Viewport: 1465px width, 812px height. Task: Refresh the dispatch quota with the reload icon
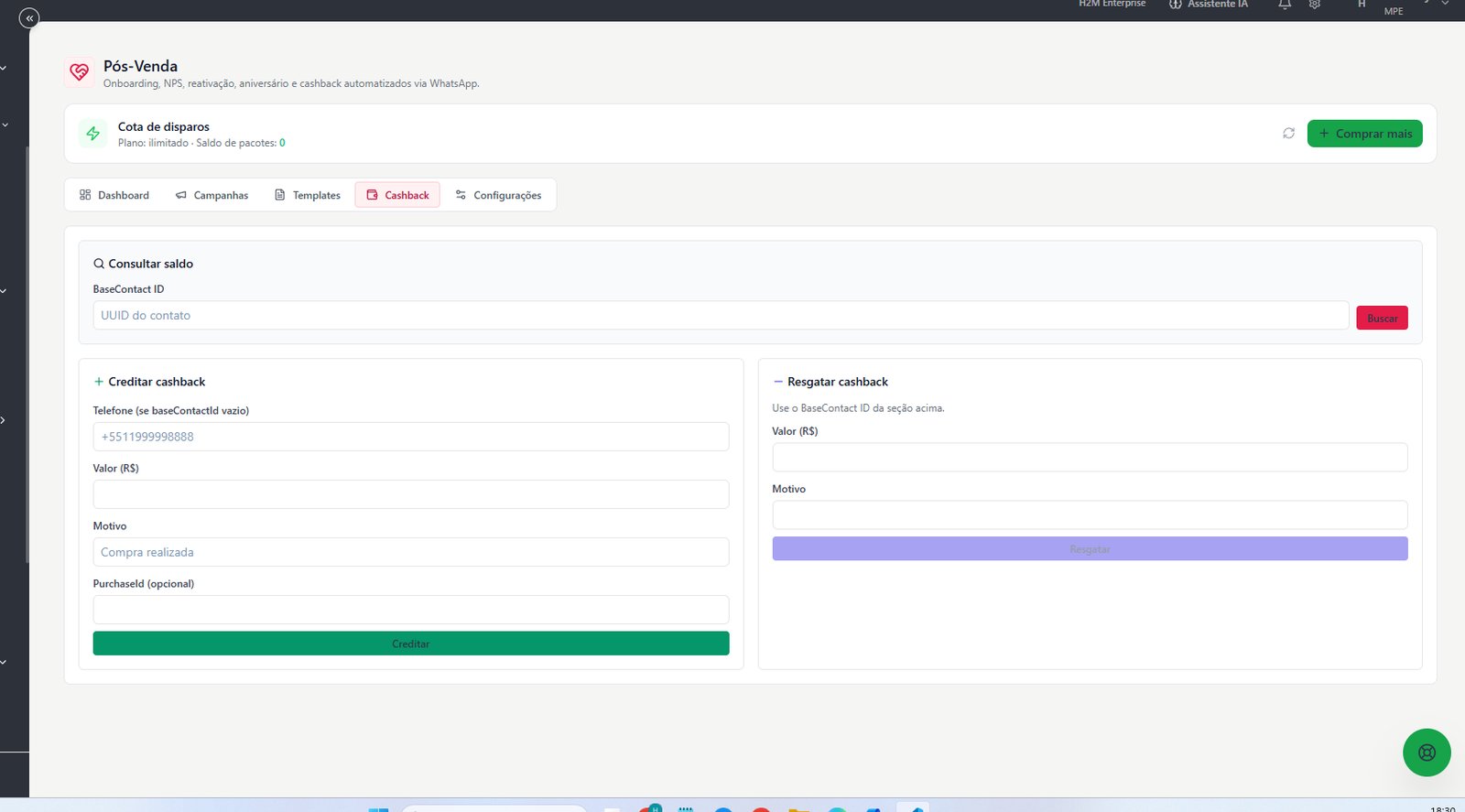tap(1288, 134)
